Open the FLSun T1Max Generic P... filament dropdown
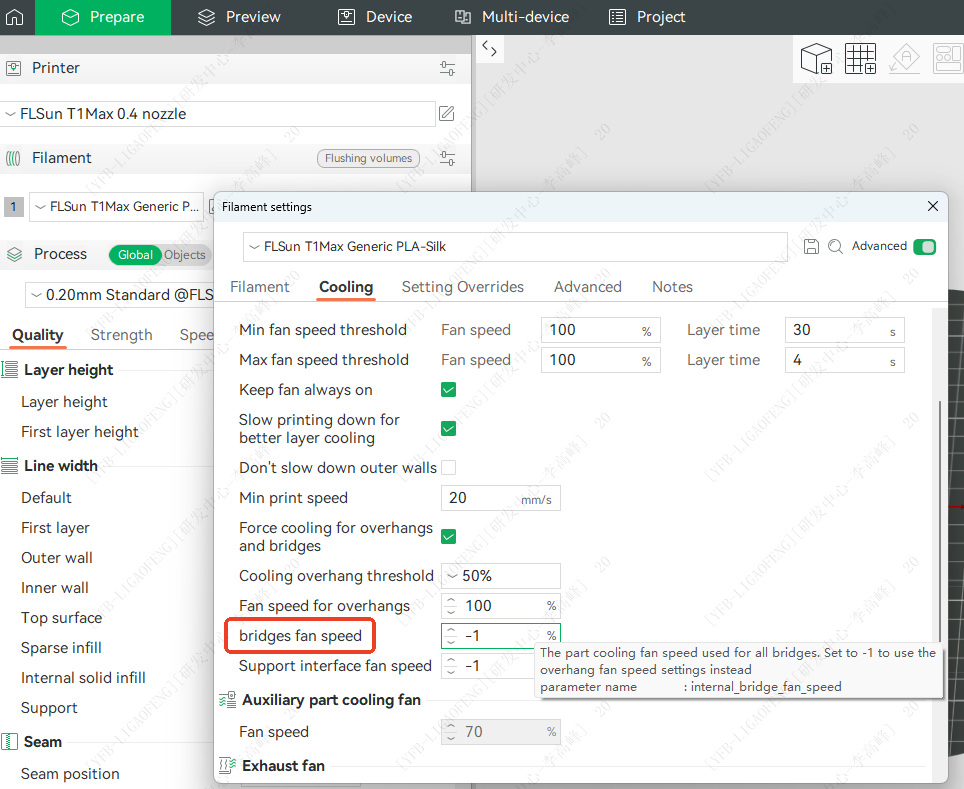 (116, 207)
